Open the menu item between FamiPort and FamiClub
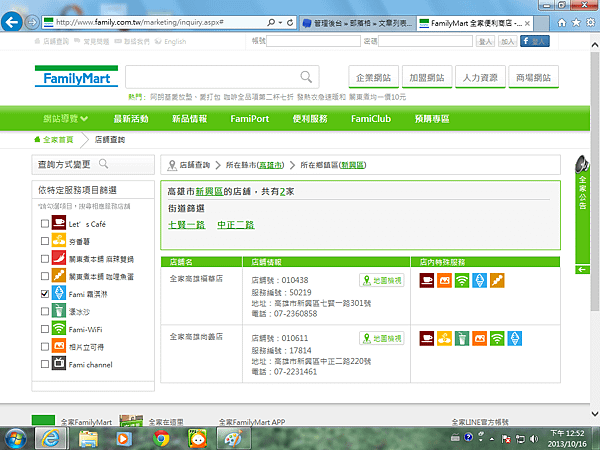The height and width of the screenshot is (450, 600). coord(310,119)
